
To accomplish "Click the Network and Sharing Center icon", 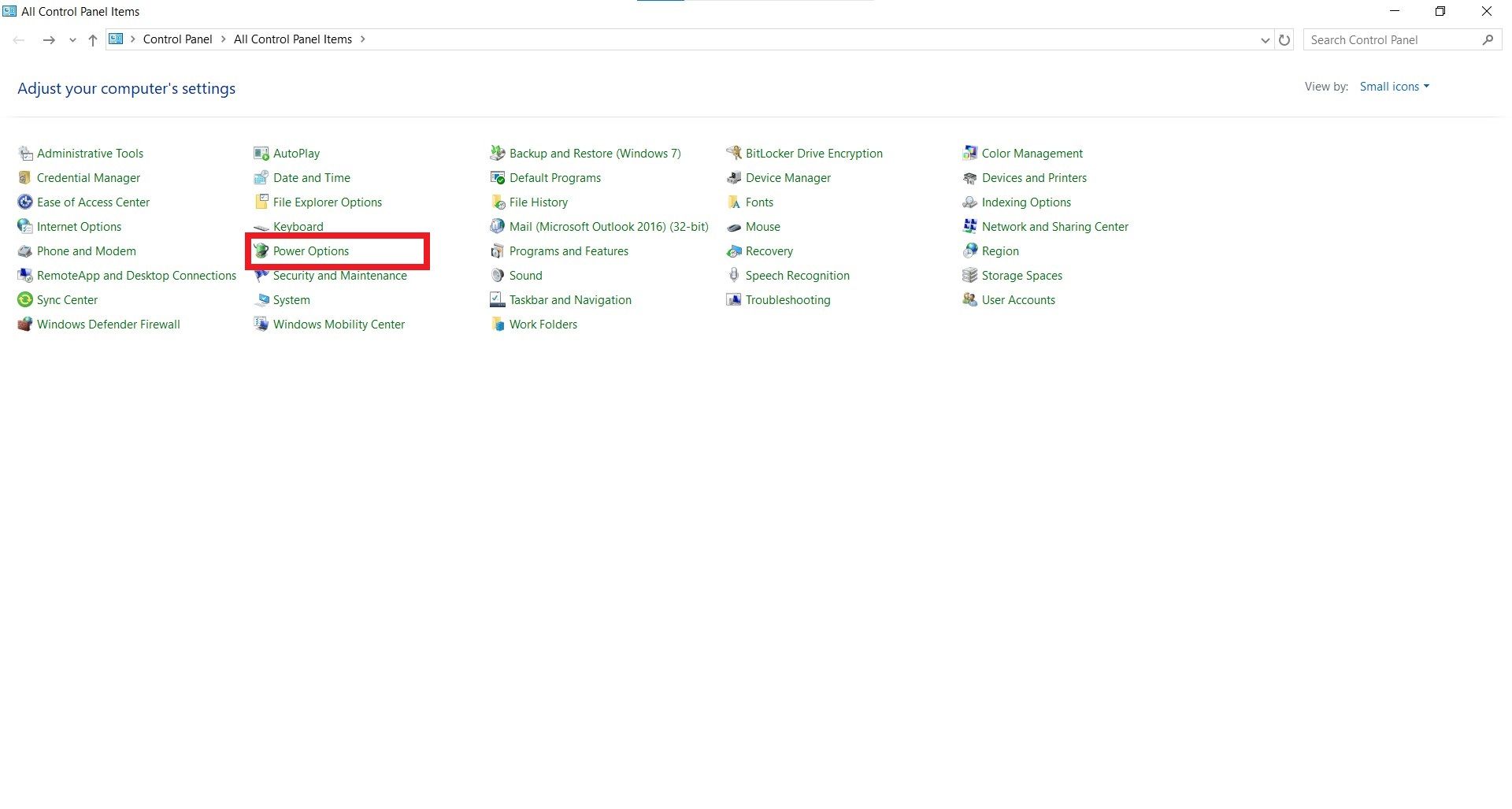I will tap(970, 227).
